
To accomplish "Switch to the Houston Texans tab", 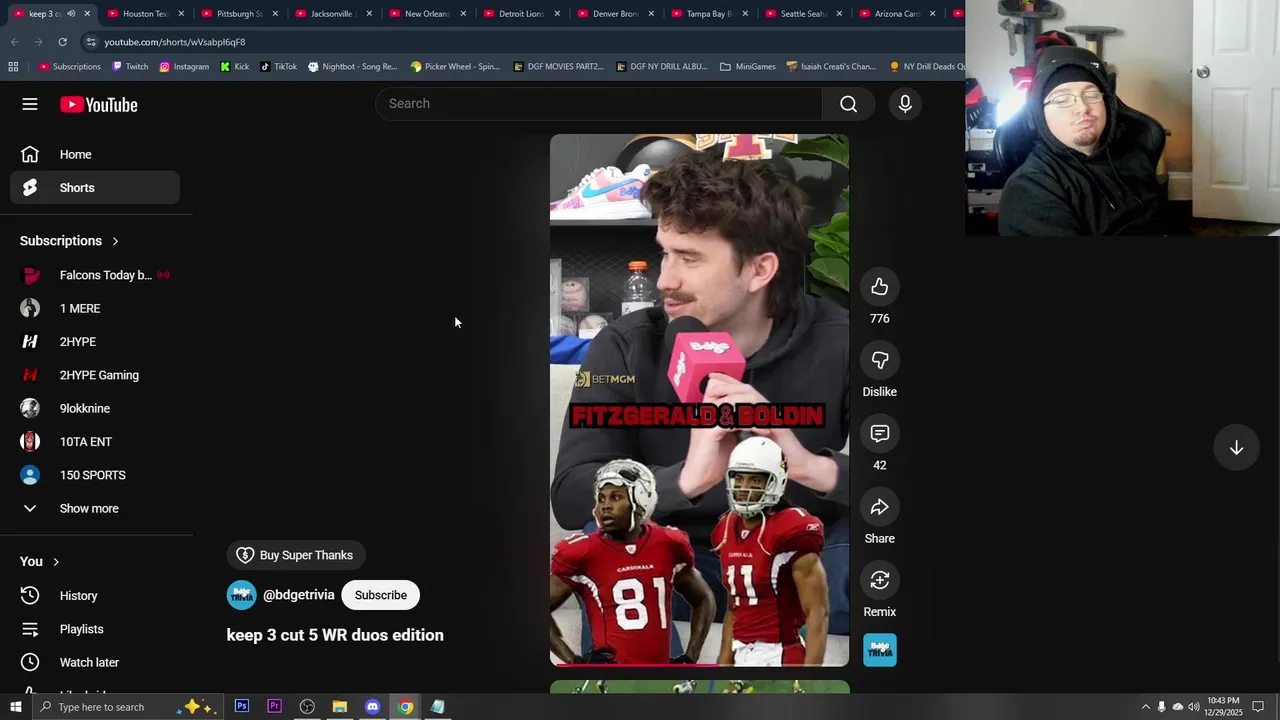I will (x=145, y=14).
